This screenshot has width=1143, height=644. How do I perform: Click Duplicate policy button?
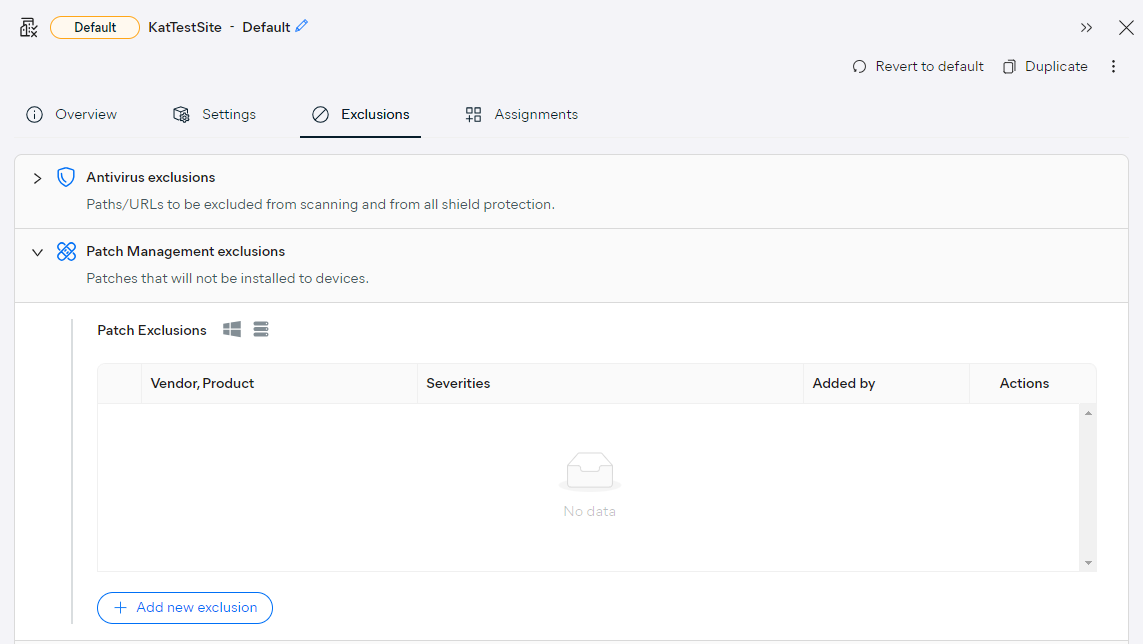click(x=1045, y=66)
